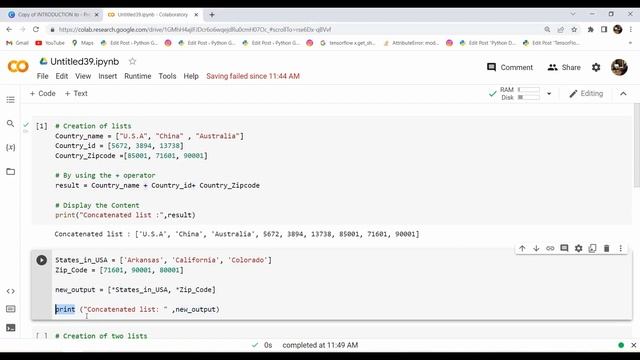Close the Untitled39.ipynb browser tab

coord(196,15)
